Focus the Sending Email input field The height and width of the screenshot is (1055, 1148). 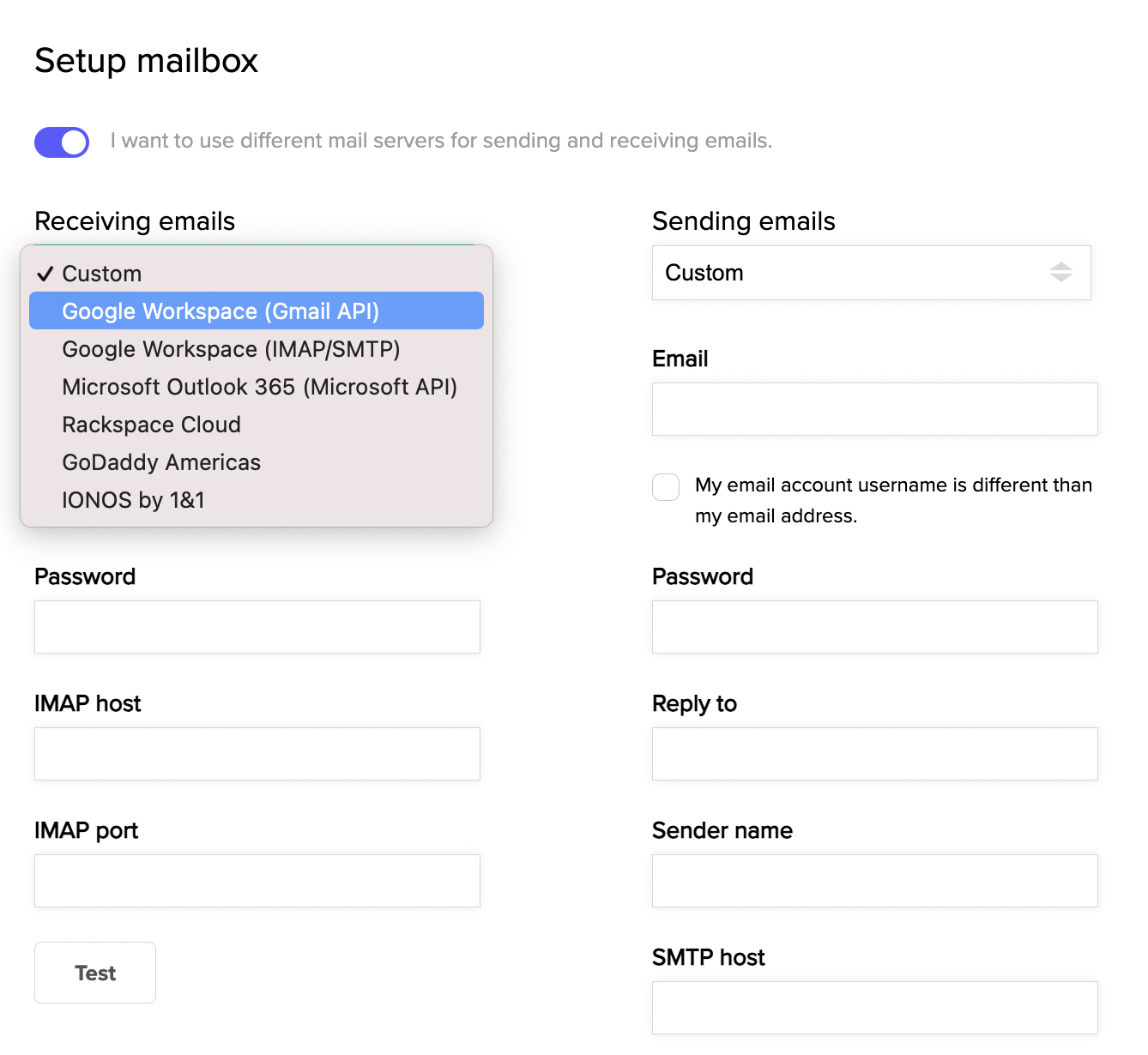coord(875,409)
